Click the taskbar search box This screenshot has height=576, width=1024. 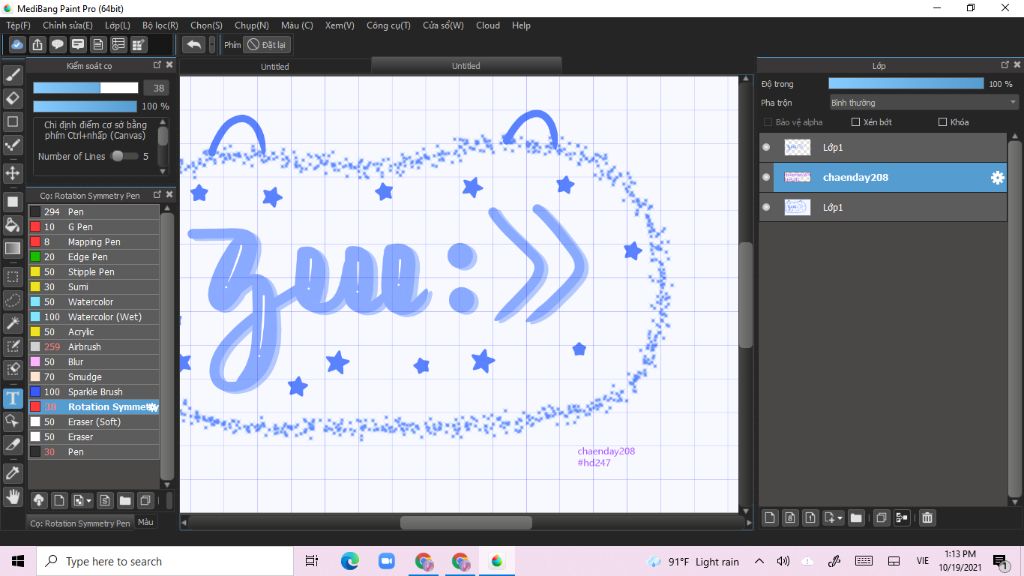[165, 561]
